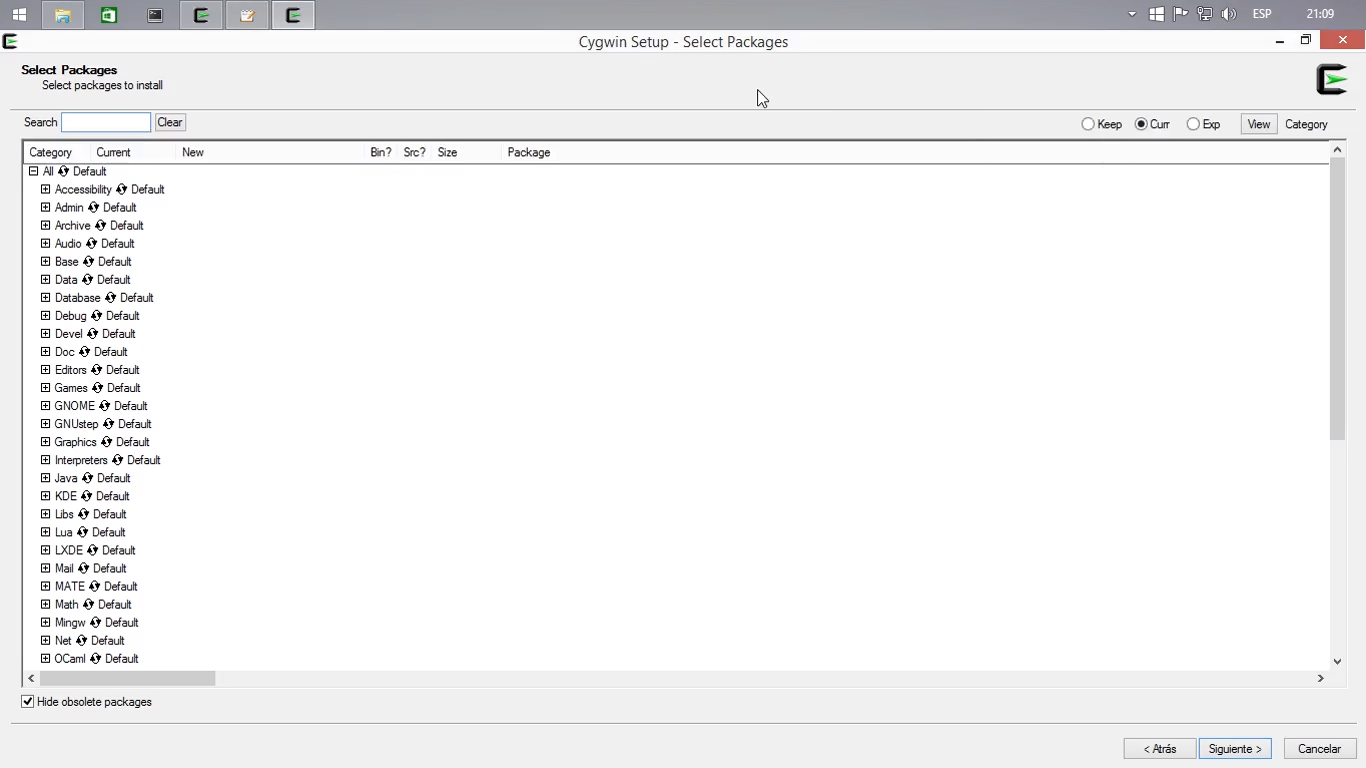Image resolution: width=1366 pixels, height=768 pixels.
Task: Click inside the Search text field
Action: coord(105,121)
